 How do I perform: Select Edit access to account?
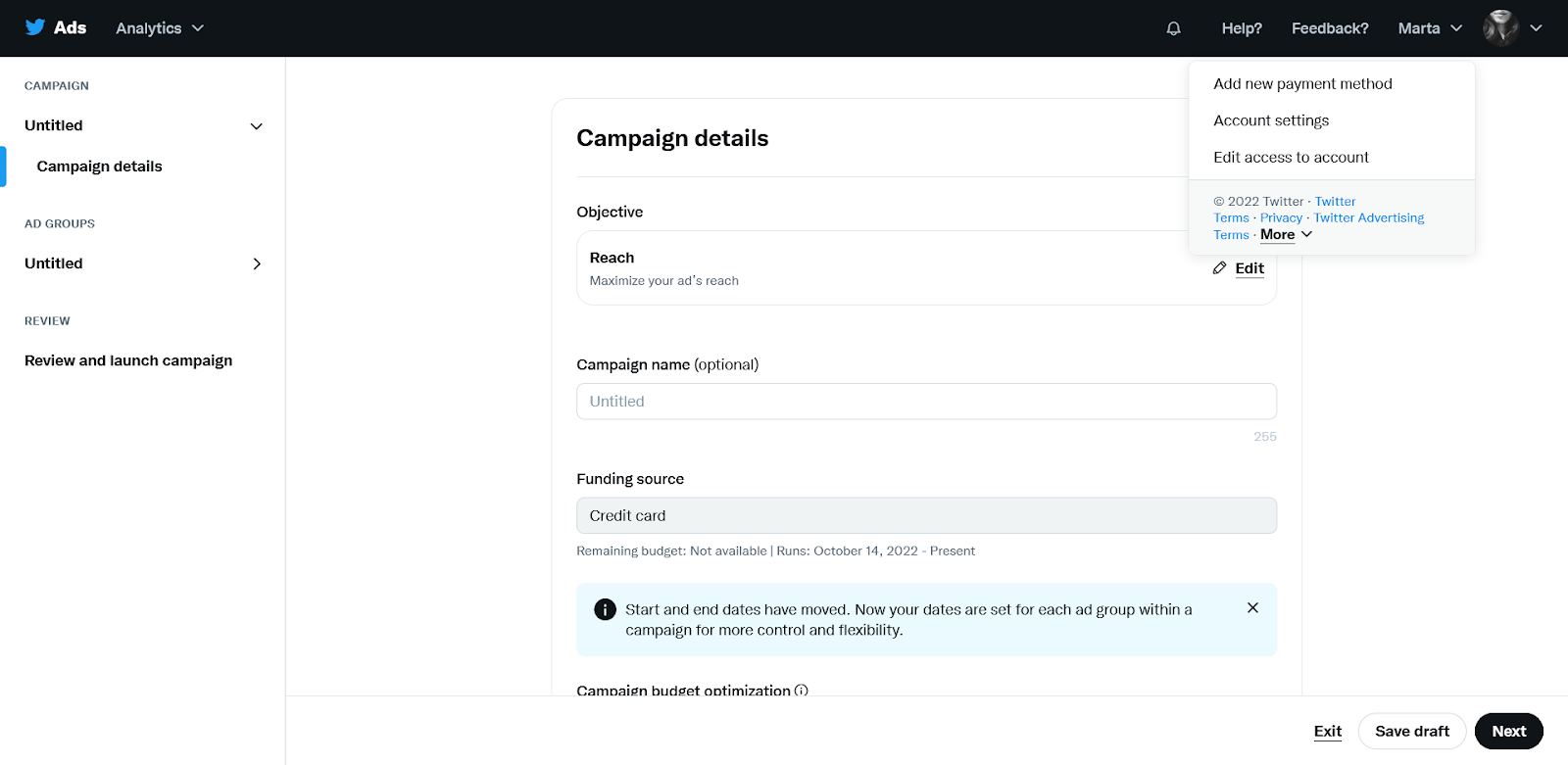tap(1291, 157)
